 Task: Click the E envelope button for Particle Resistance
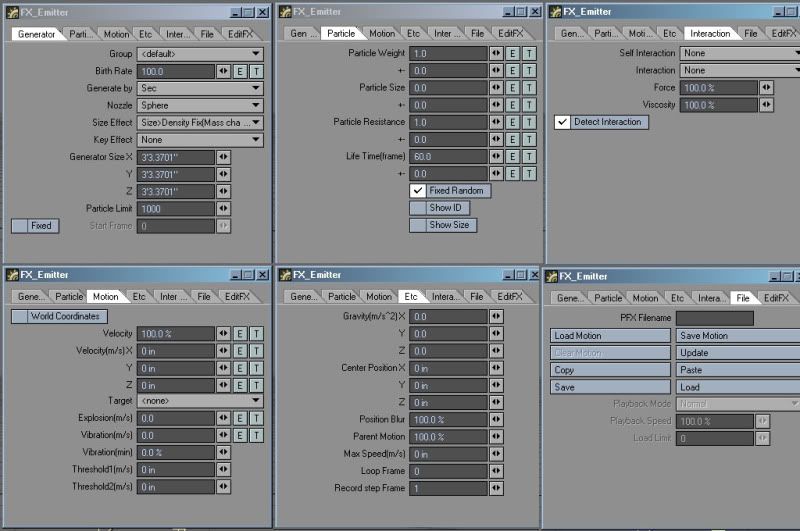[x=513, y=122]
